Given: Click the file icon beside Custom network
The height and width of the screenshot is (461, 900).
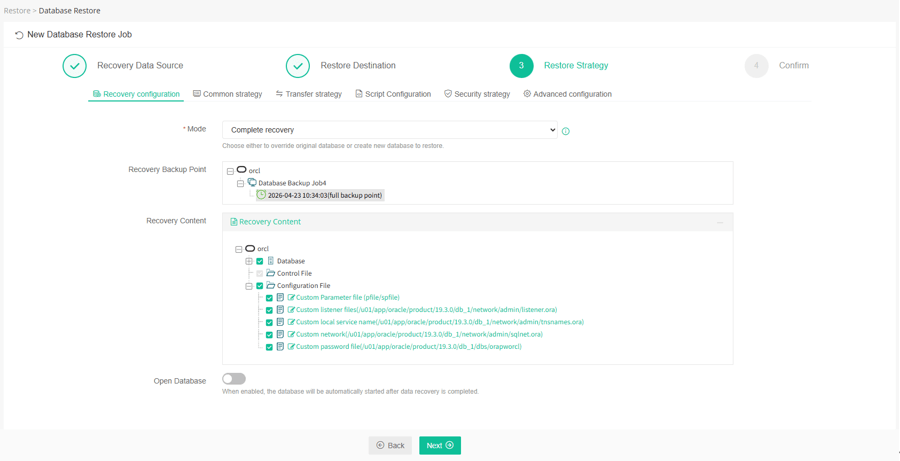Looking at the screenshot, I should click(x=280, y=334).
